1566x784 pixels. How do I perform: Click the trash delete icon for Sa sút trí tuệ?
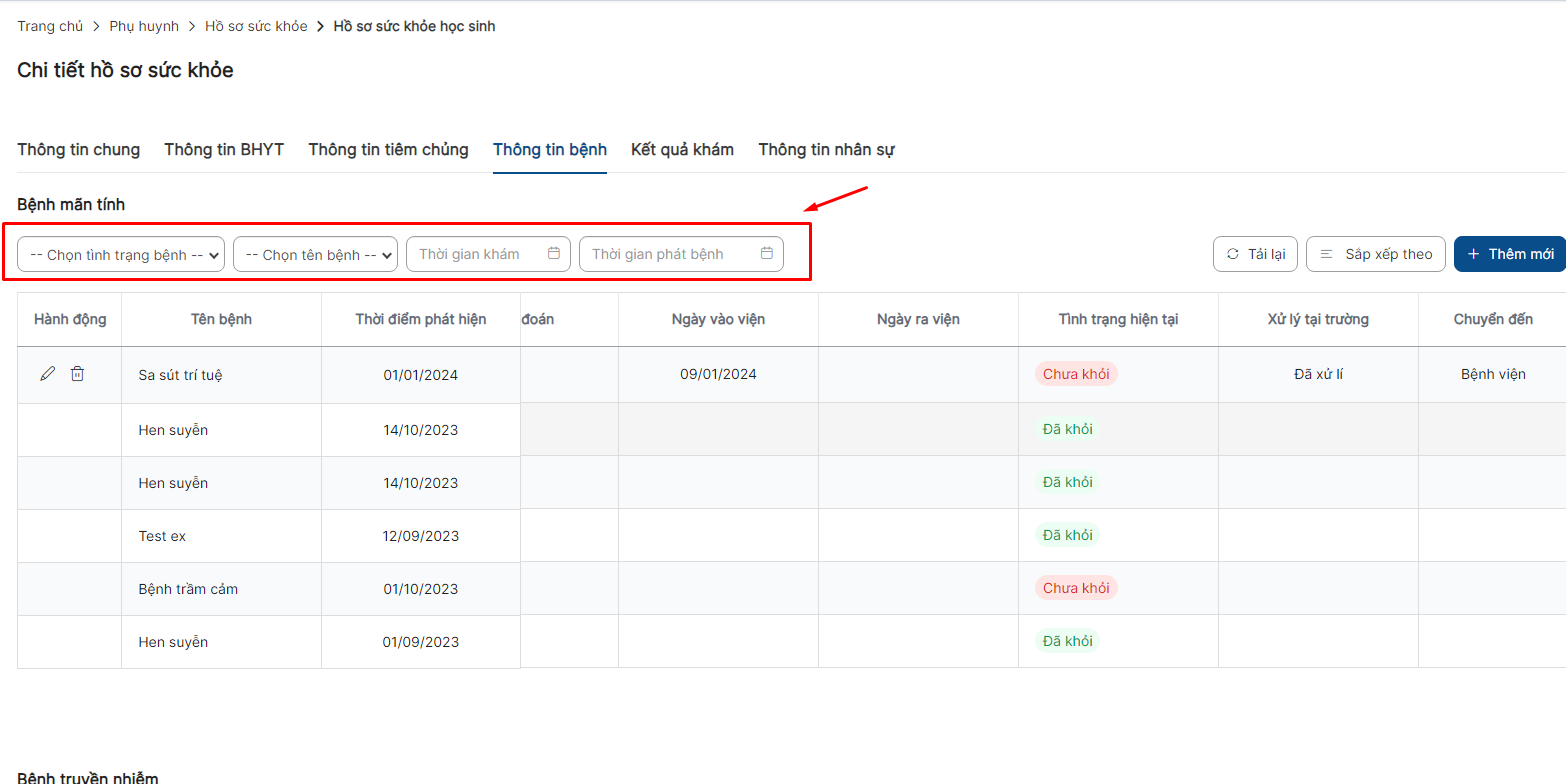point(78,374)
